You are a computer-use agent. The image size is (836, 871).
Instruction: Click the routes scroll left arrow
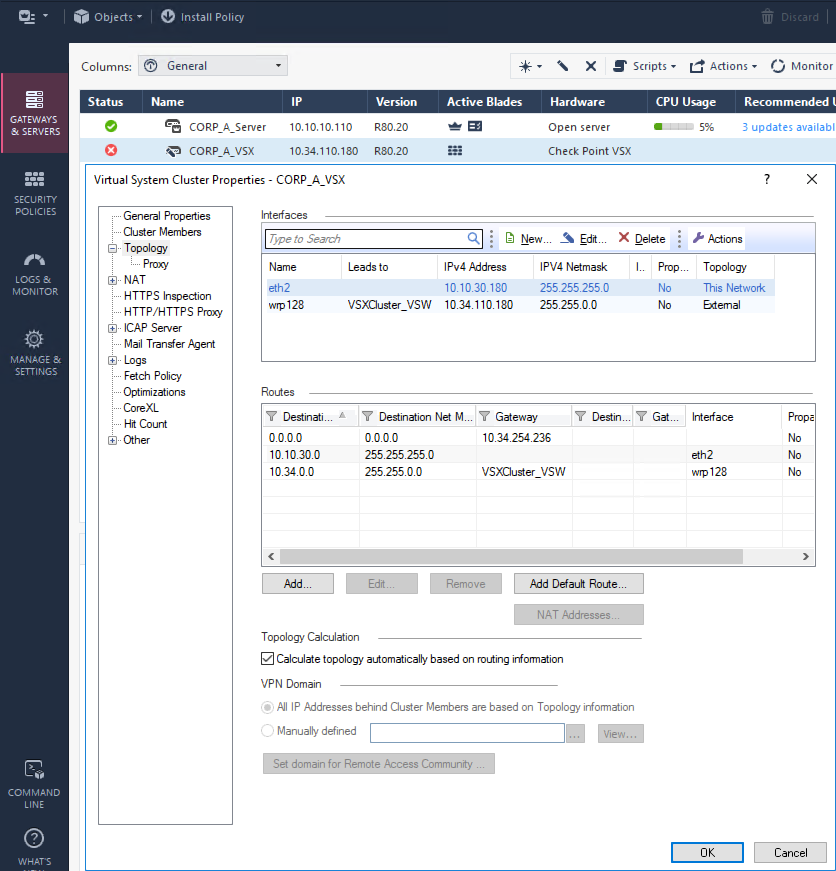271,557
